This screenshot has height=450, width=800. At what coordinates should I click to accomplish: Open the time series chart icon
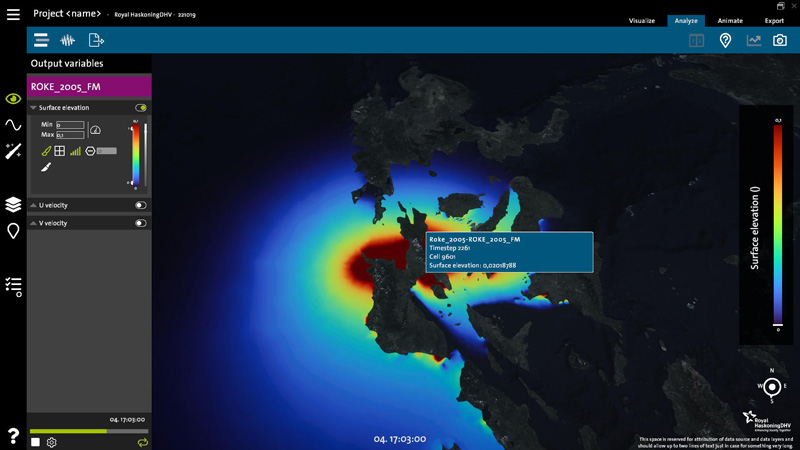pyautogui.click(x=754, y=40)
